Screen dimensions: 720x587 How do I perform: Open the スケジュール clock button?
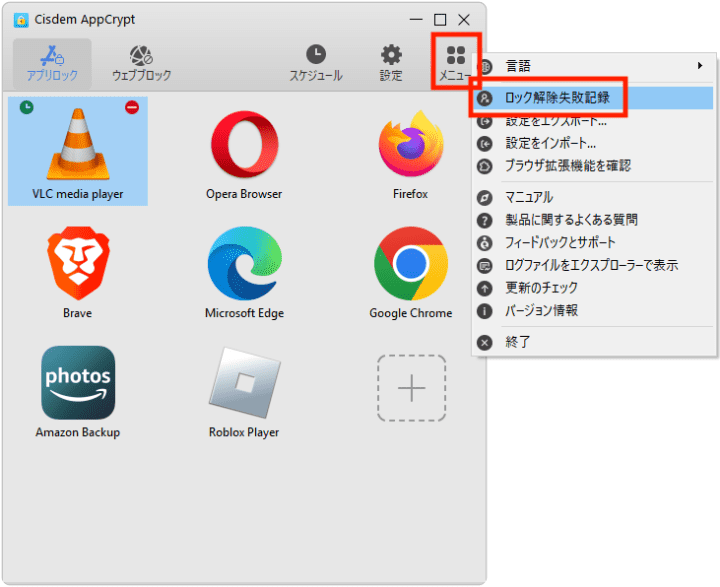tap(316, 64)
